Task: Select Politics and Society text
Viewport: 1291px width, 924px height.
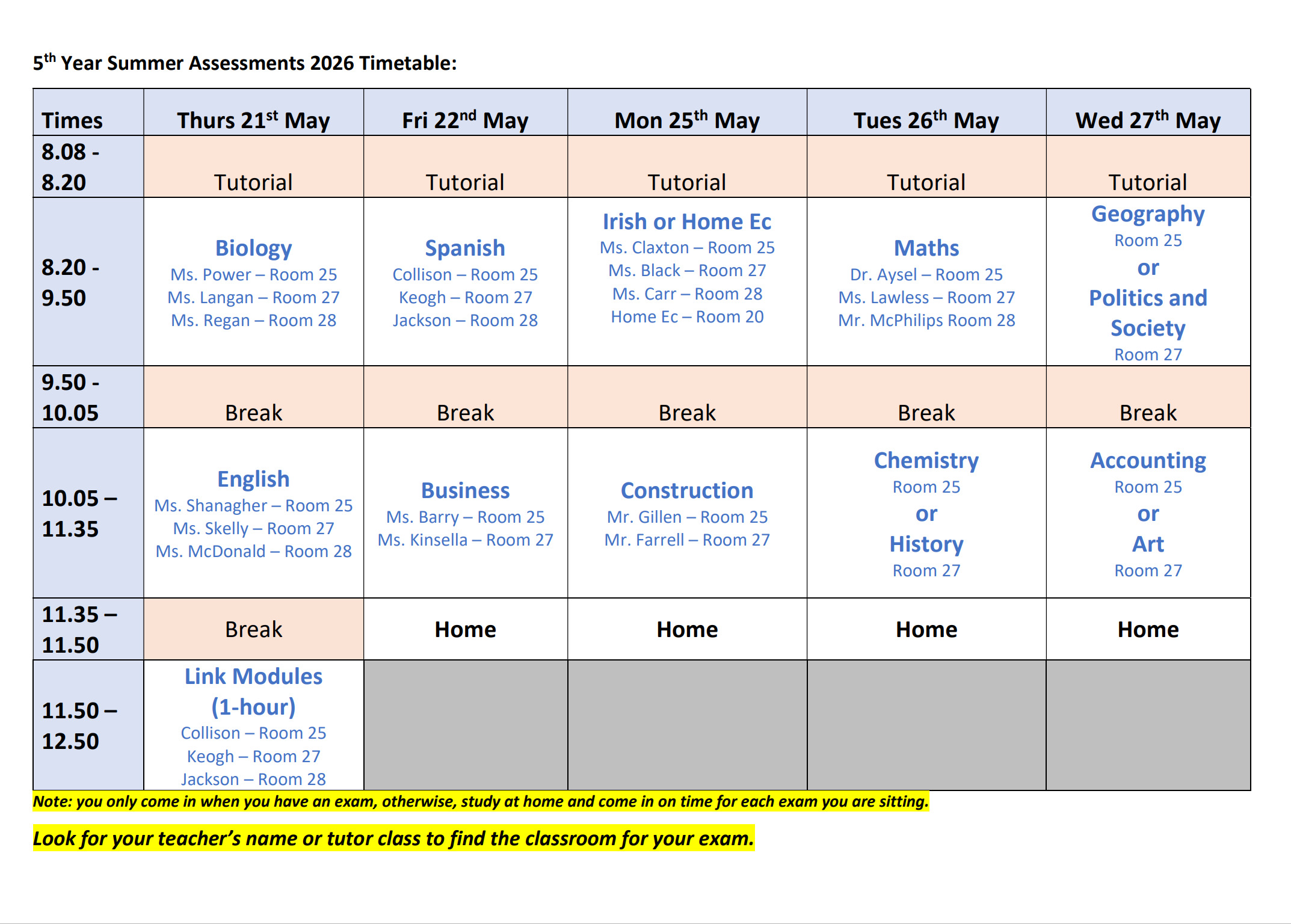Action: tap(1148, 313)
